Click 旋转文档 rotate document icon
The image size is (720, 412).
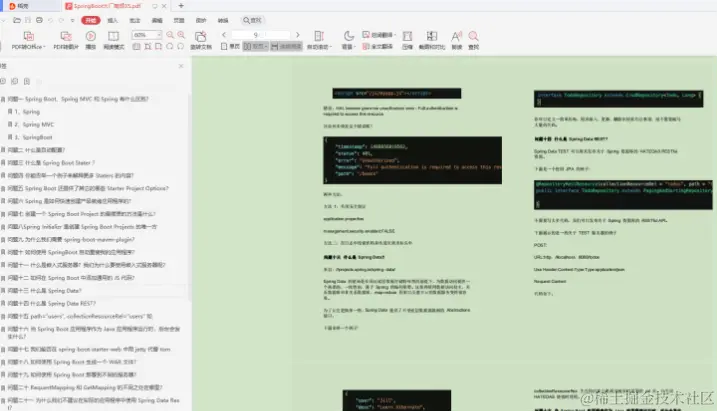[201, 40]
